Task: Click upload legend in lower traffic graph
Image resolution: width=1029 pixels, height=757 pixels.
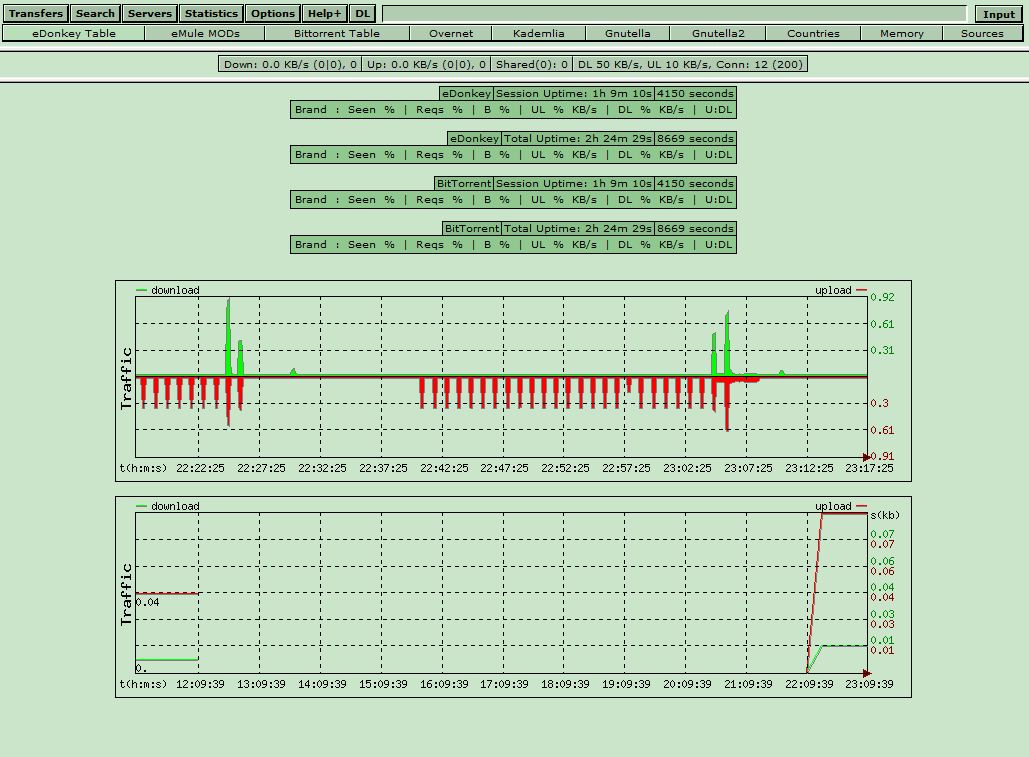Action: click(x=841, y=506)
